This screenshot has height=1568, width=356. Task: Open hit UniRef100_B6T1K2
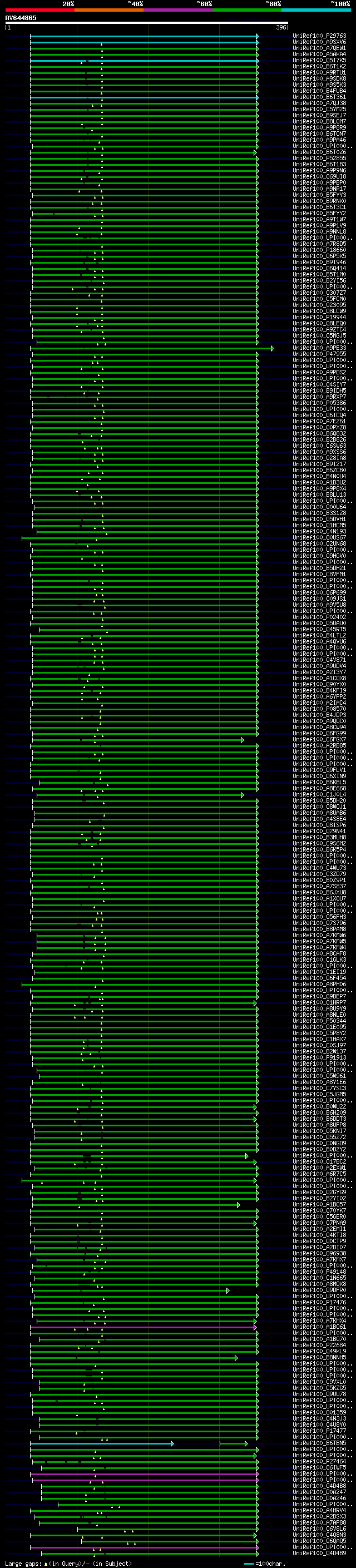tap(319, 66)
